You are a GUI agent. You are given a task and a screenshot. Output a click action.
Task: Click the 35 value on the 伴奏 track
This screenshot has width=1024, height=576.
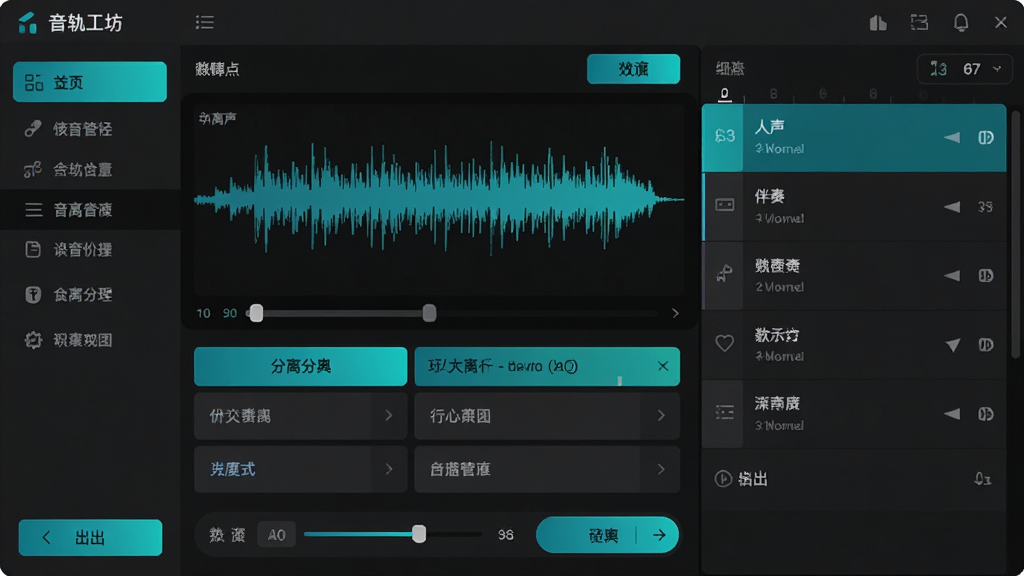click(x=985, y=207)
